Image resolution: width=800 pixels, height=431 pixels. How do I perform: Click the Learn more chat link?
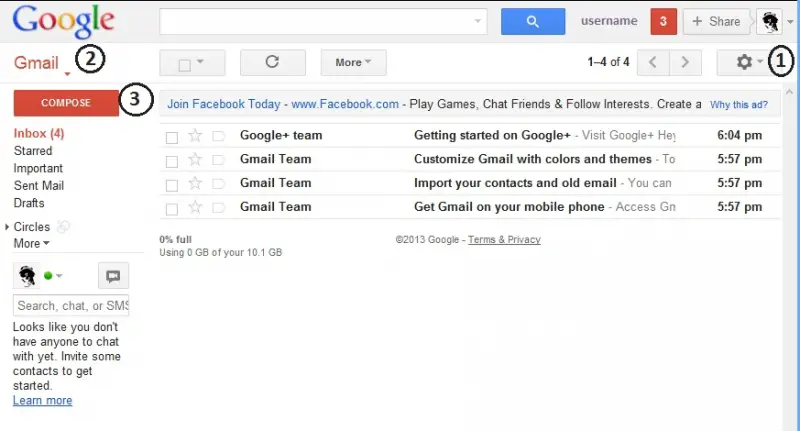[x=42, y=401]
